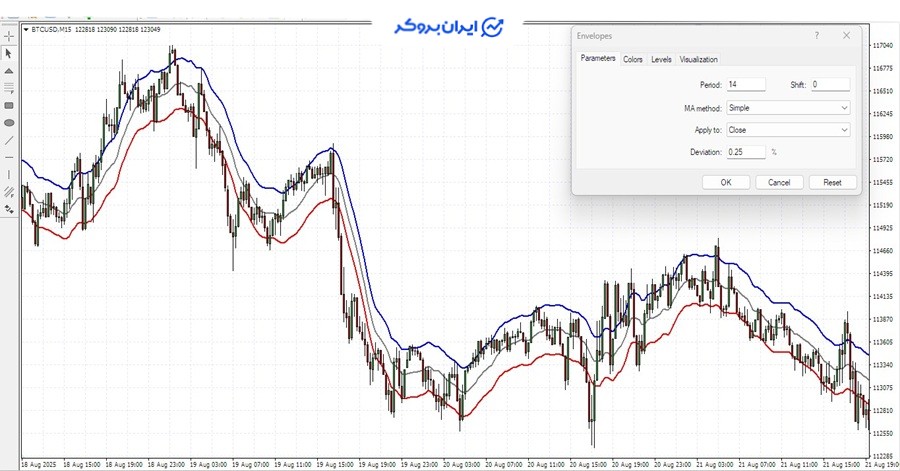
Task: Choose the ellipse drawing tool
Action: tap(9, 122)
